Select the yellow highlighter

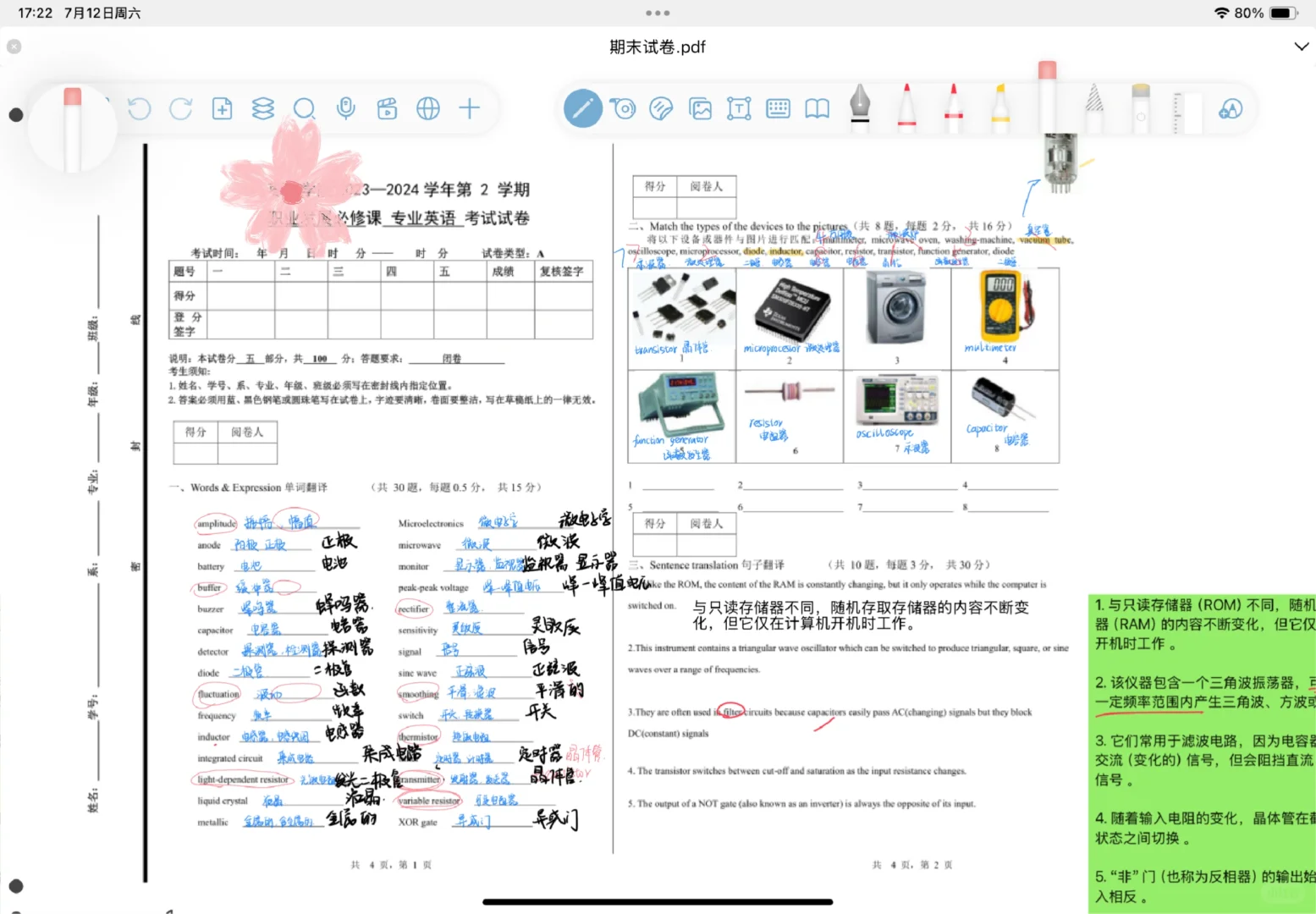pyautogui.click(x=999, y=107)
